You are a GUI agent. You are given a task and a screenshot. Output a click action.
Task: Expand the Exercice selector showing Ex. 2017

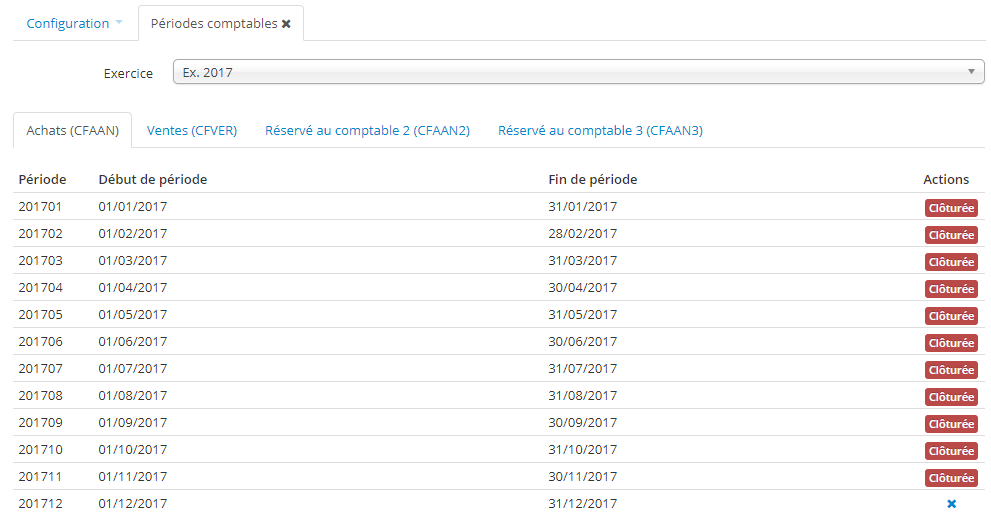578,72
